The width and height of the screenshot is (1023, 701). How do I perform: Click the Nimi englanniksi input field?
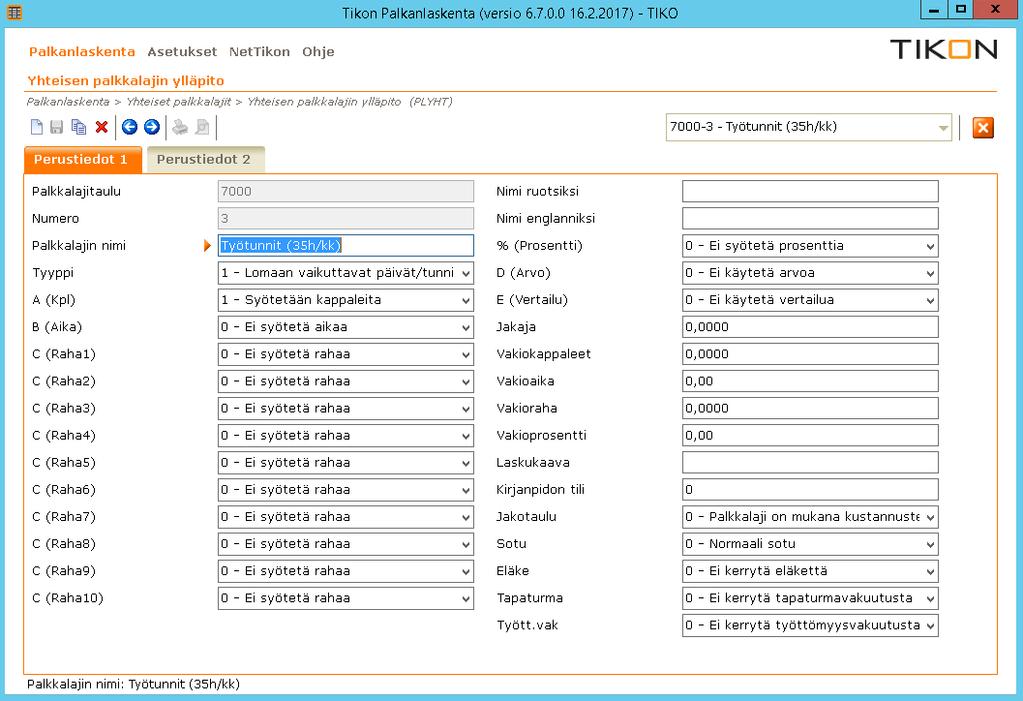[810, 219]
